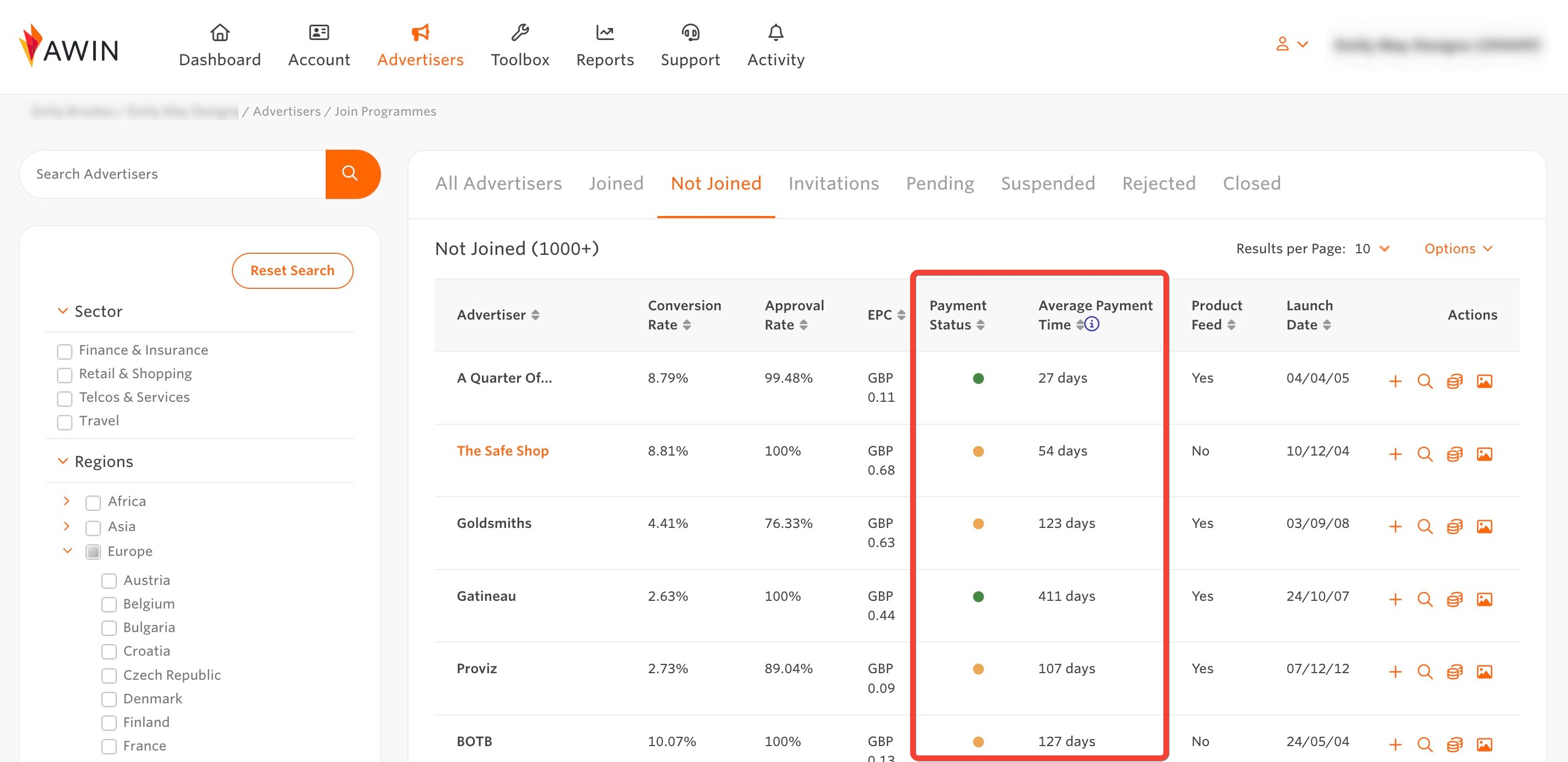
Task: Click the orange search magnifier button
Action: point(353,173)
